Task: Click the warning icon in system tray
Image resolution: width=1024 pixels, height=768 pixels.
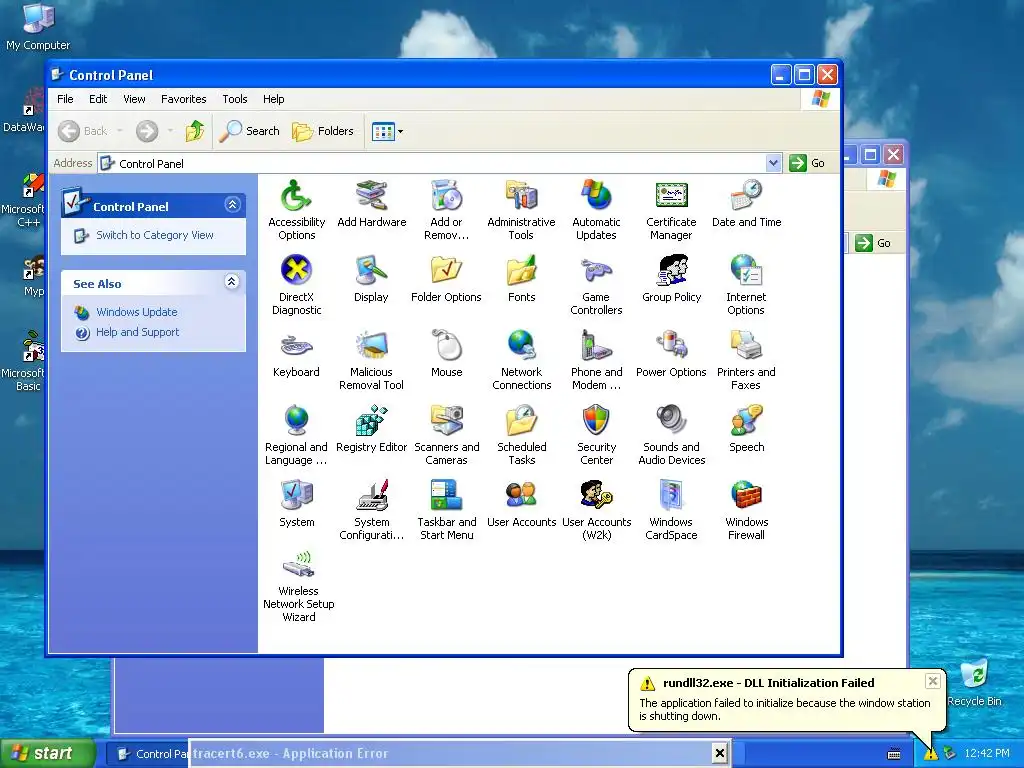Action: point(930,754)
